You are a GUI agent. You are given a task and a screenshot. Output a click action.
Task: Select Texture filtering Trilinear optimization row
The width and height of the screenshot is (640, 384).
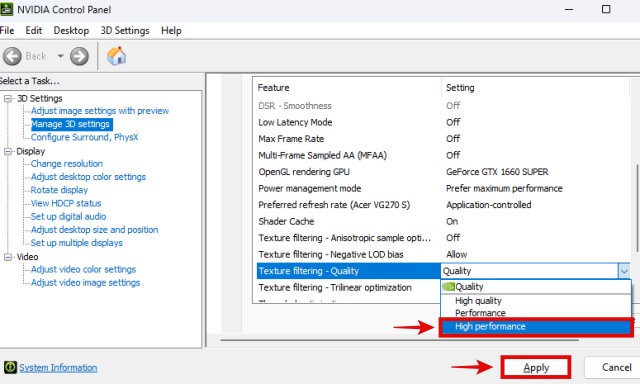[348, 288]
